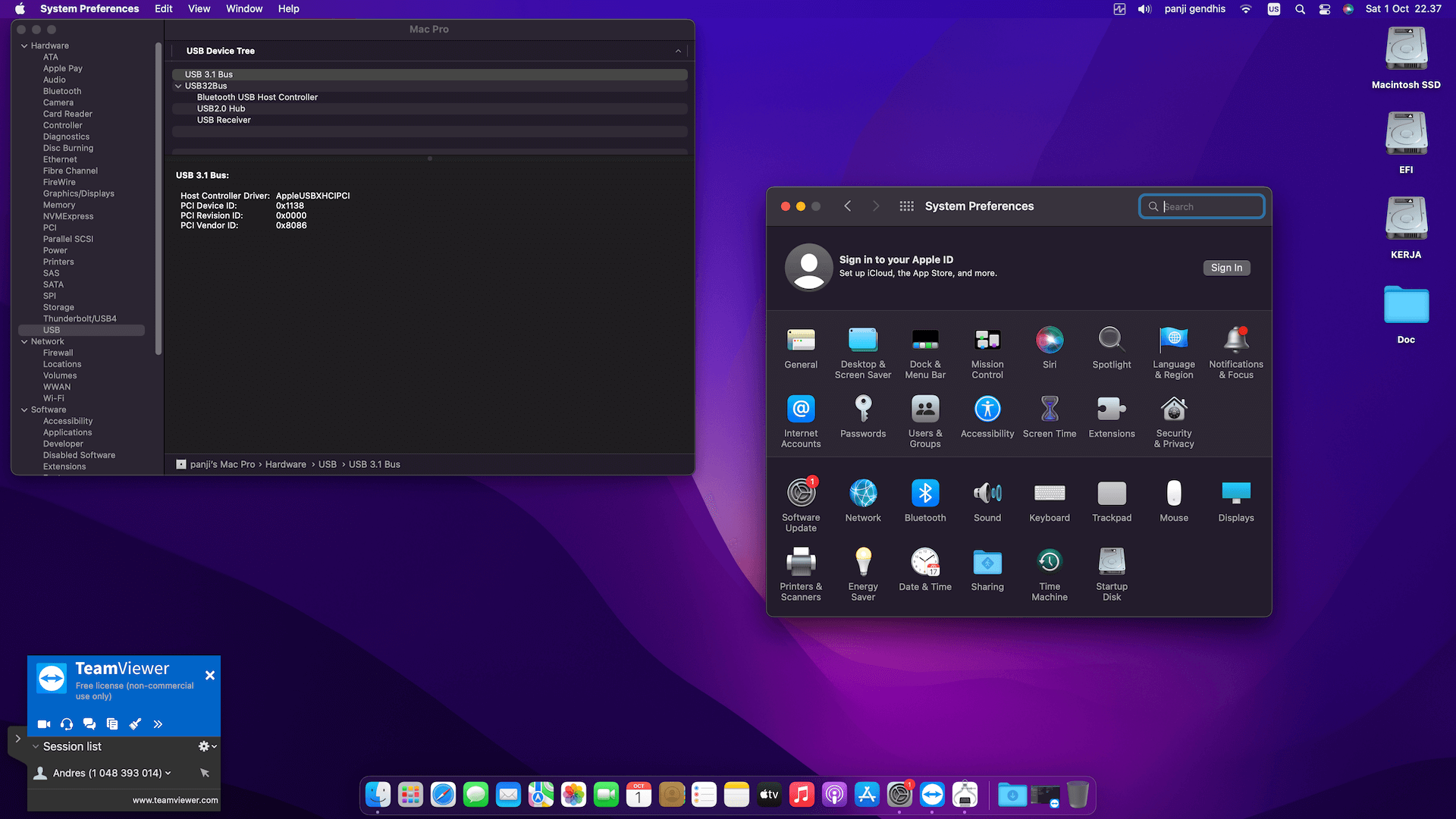Screen dimensions: 1456x819
Task: Open Language & Region preferences
Action: click(x=1174, y=353)
